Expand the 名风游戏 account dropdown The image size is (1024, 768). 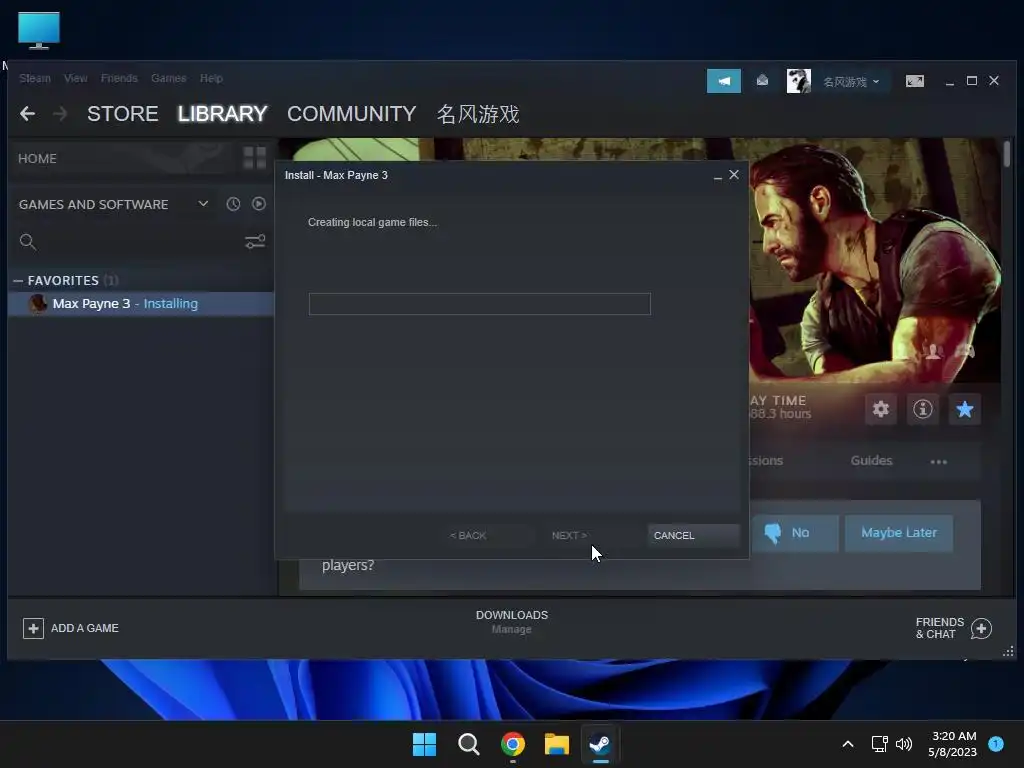(851, 82)
